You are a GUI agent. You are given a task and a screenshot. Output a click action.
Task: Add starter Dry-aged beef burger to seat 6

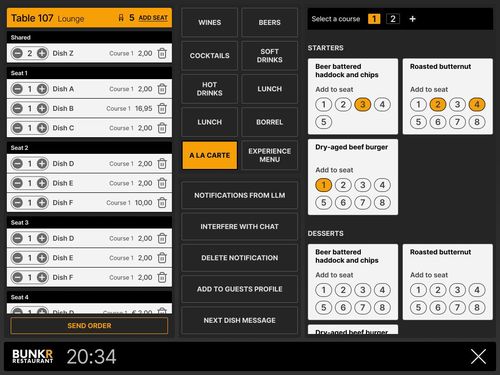click(x=343, y=203)
